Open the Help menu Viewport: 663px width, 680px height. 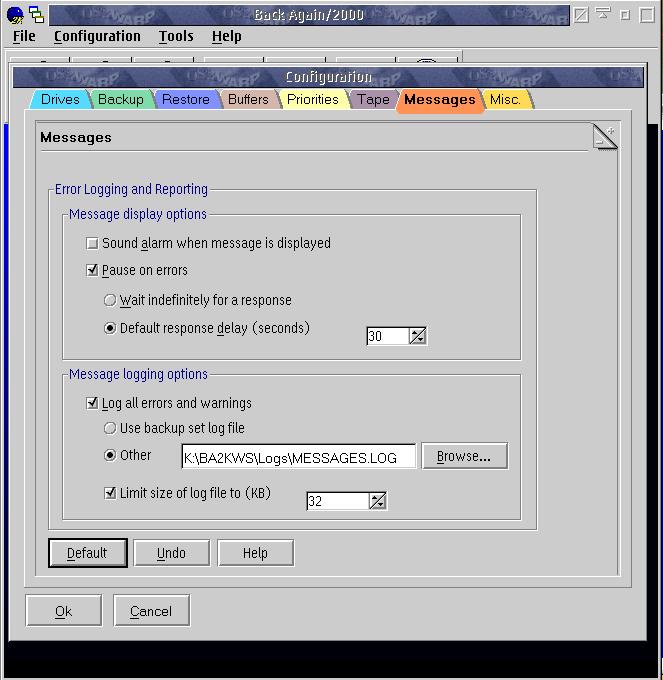(226, 36)
